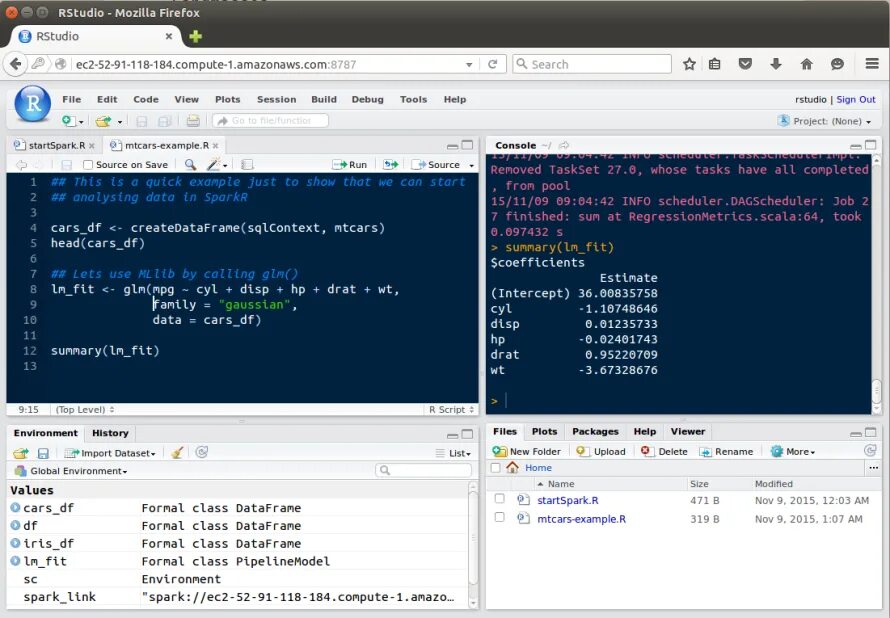Click the find/replace magnifier icon in editor
Image resolution: width=890 pixels, height=618 pixels.
tap(190, 165)
